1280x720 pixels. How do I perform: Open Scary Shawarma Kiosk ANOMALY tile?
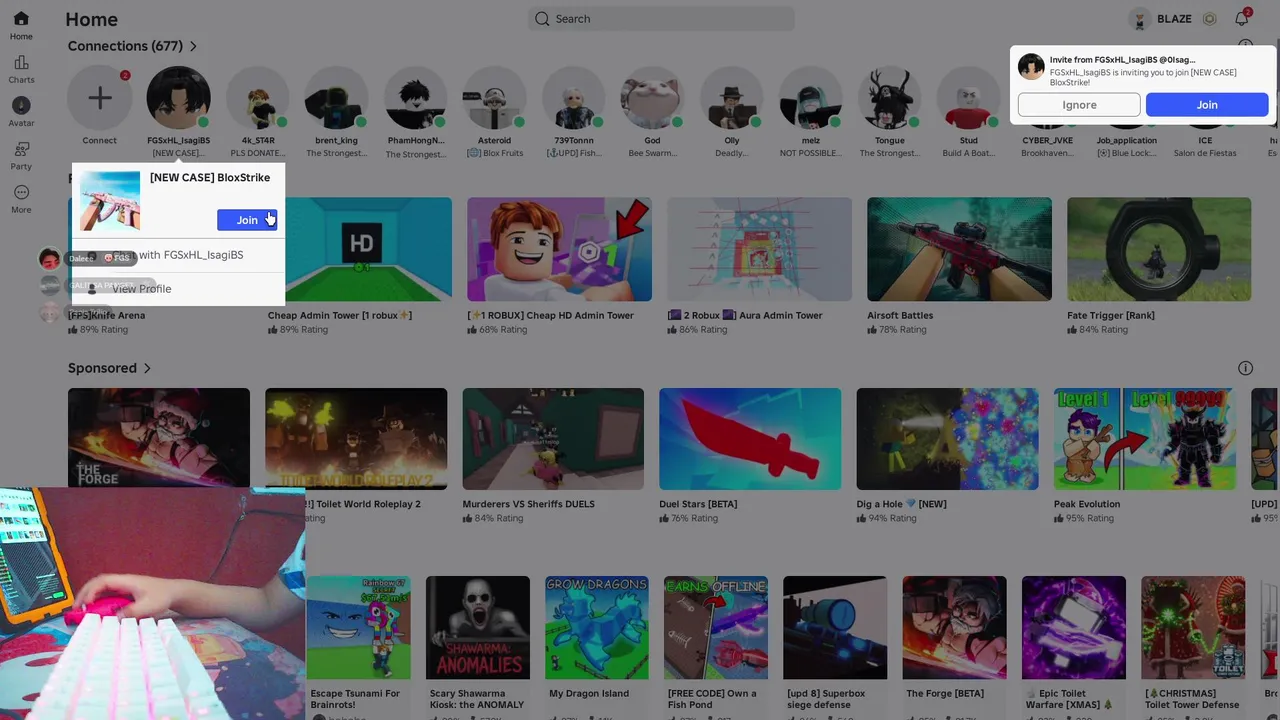pyautogui.click(x=478, y=628)
